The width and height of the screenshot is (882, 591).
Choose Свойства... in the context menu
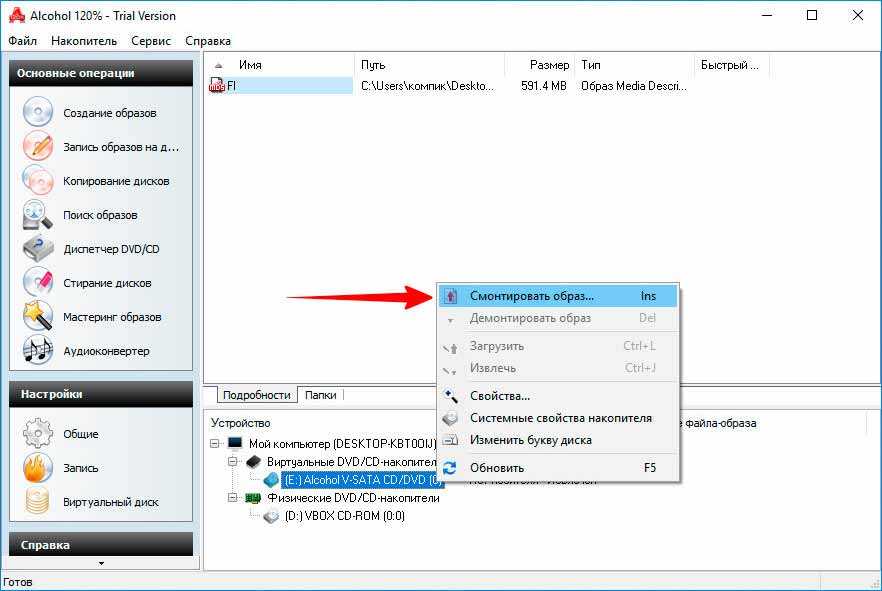click(x=558, y=396)
